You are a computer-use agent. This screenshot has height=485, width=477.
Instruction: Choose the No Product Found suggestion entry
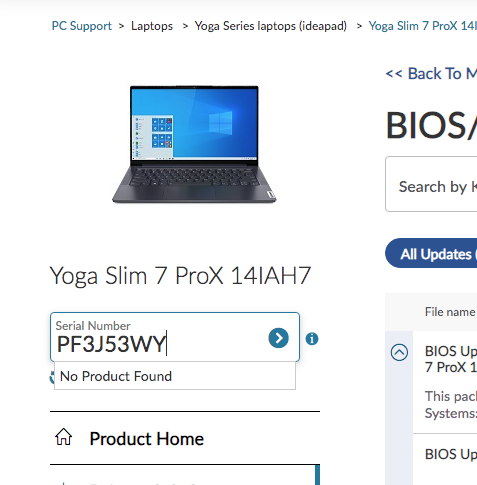pyautogui.click(x=175, y=376)
